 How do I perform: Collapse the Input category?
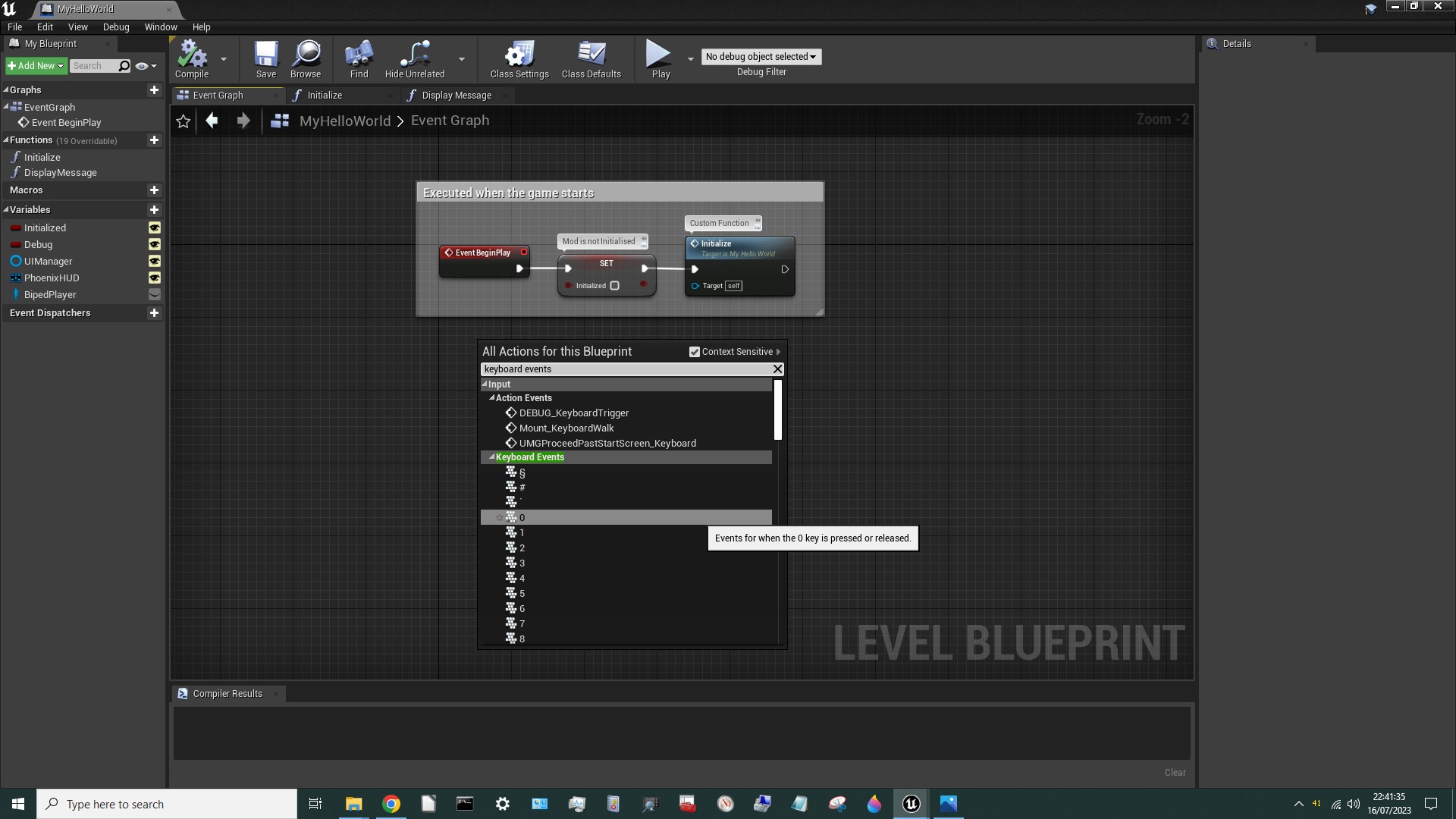(485, 384)
